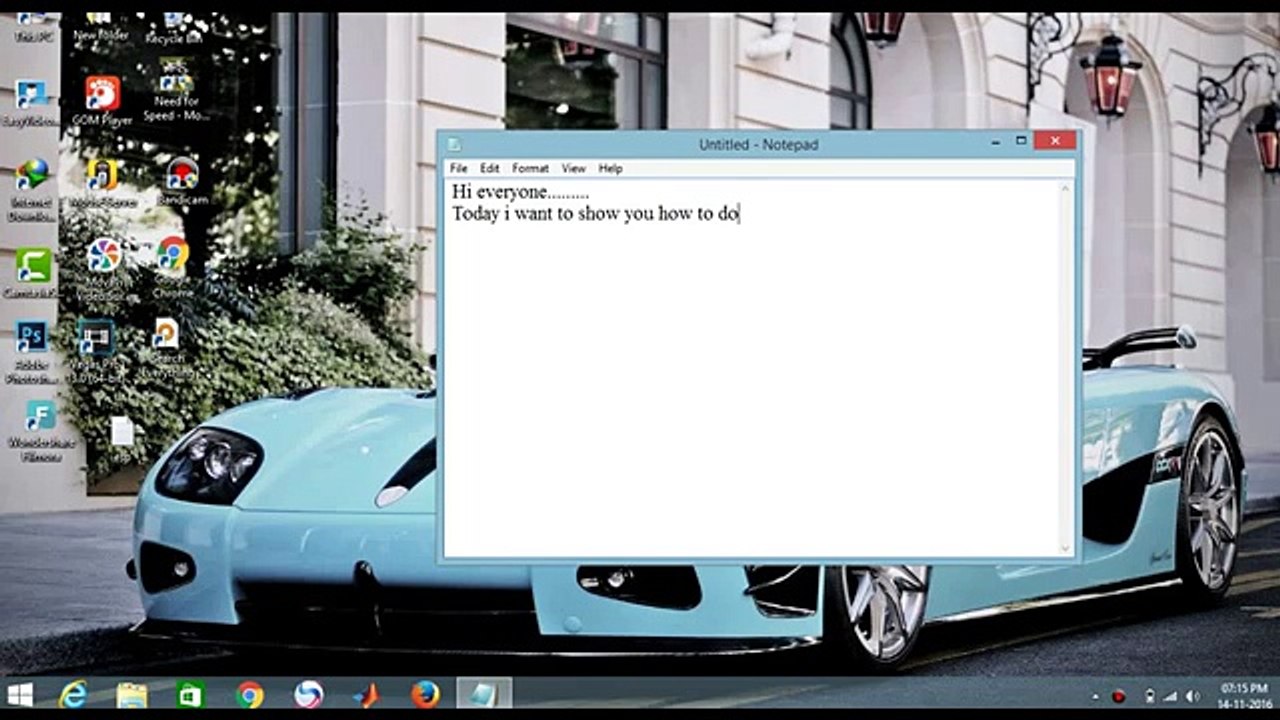Open the Edit menu in Notepad
Viewport: 1280px width, 720px height.
[489, 168]
